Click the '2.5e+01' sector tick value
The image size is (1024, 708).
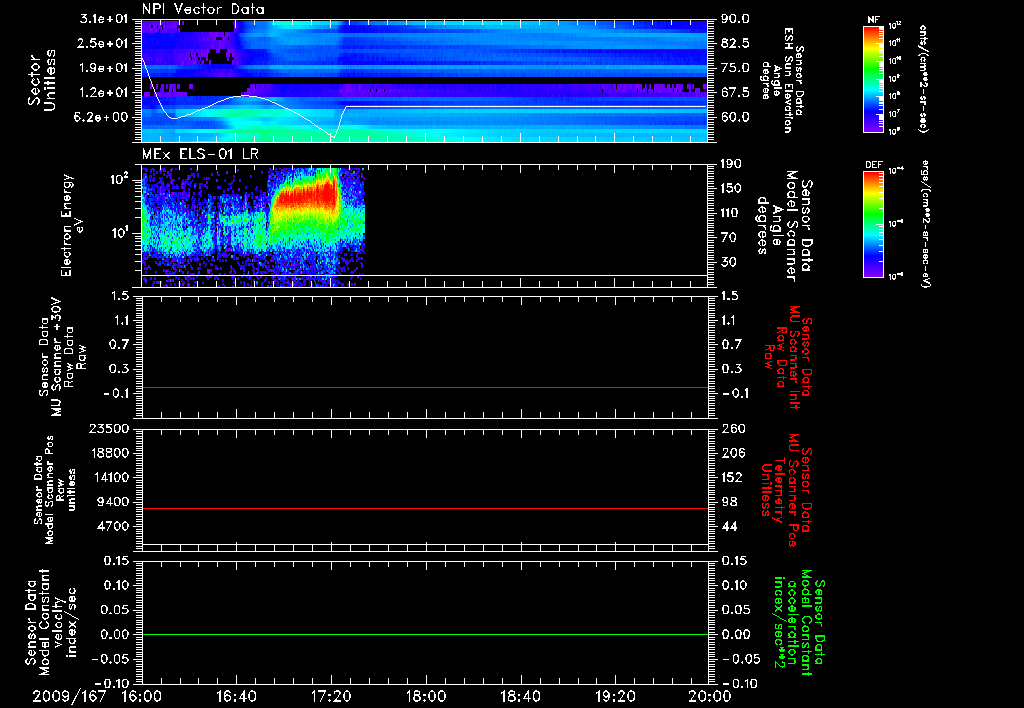103,43
